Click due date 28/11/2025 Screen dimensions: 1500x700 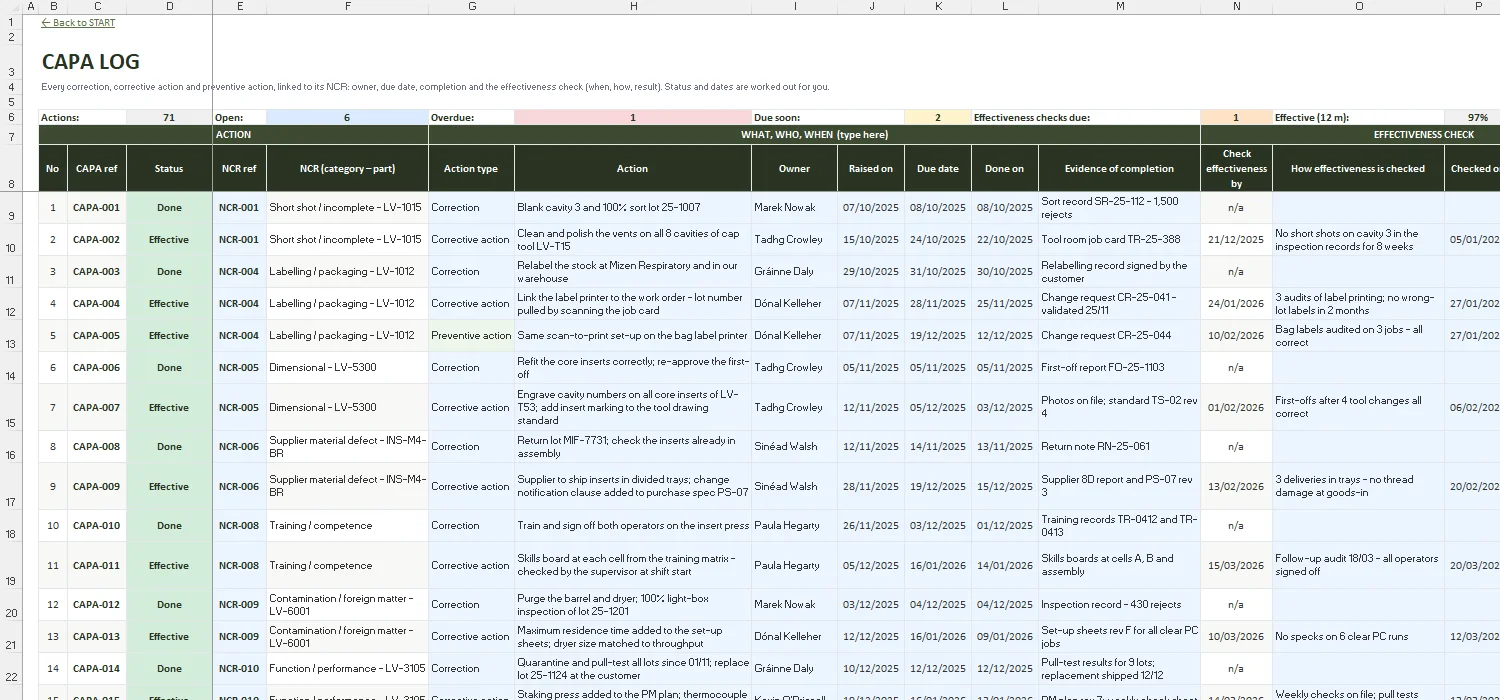click(x=938, y=303)
